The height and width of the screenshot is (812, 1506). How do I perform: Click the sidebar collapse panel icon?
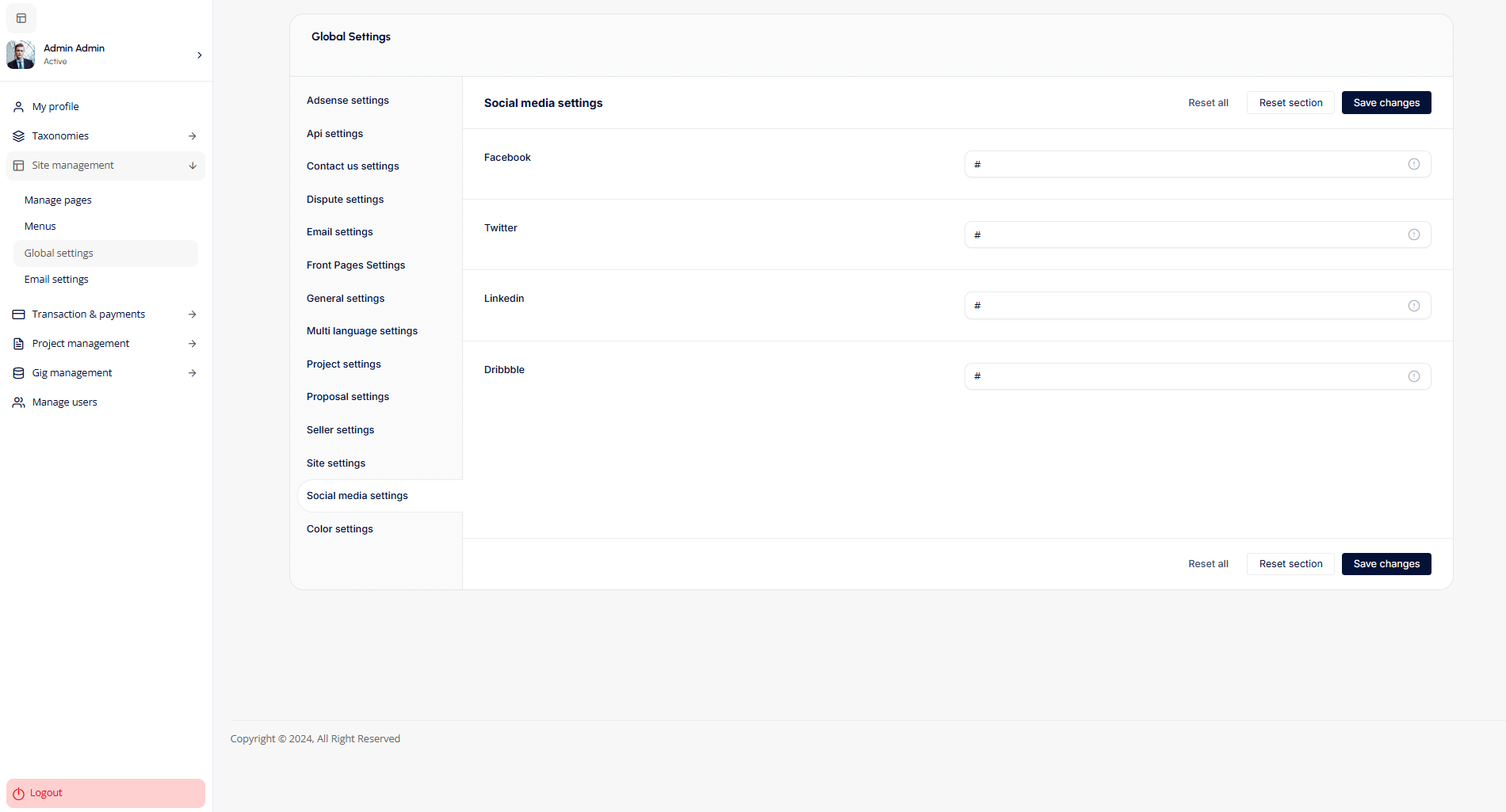click(21, 18)
